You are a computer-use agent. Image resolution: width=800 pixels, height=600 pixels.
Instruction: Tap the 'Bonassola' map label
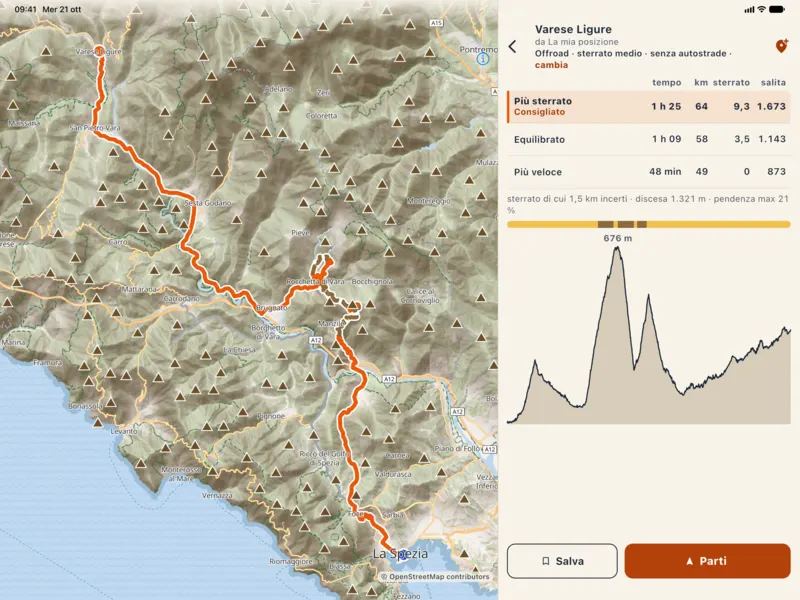[86, 406]
